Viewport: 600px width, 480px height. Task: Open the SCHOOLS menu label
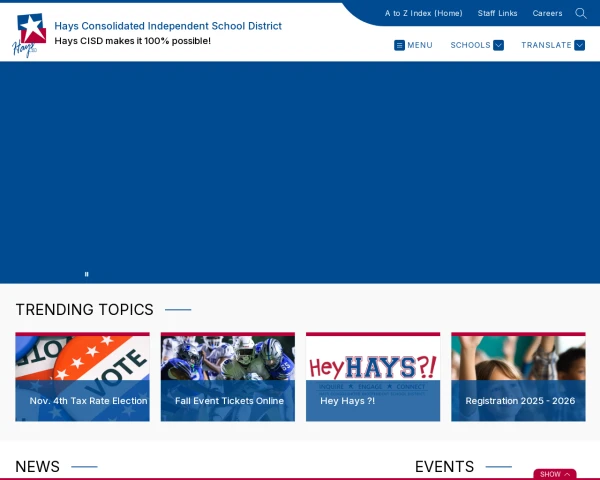pyautogui.click(x=470, y=45)
